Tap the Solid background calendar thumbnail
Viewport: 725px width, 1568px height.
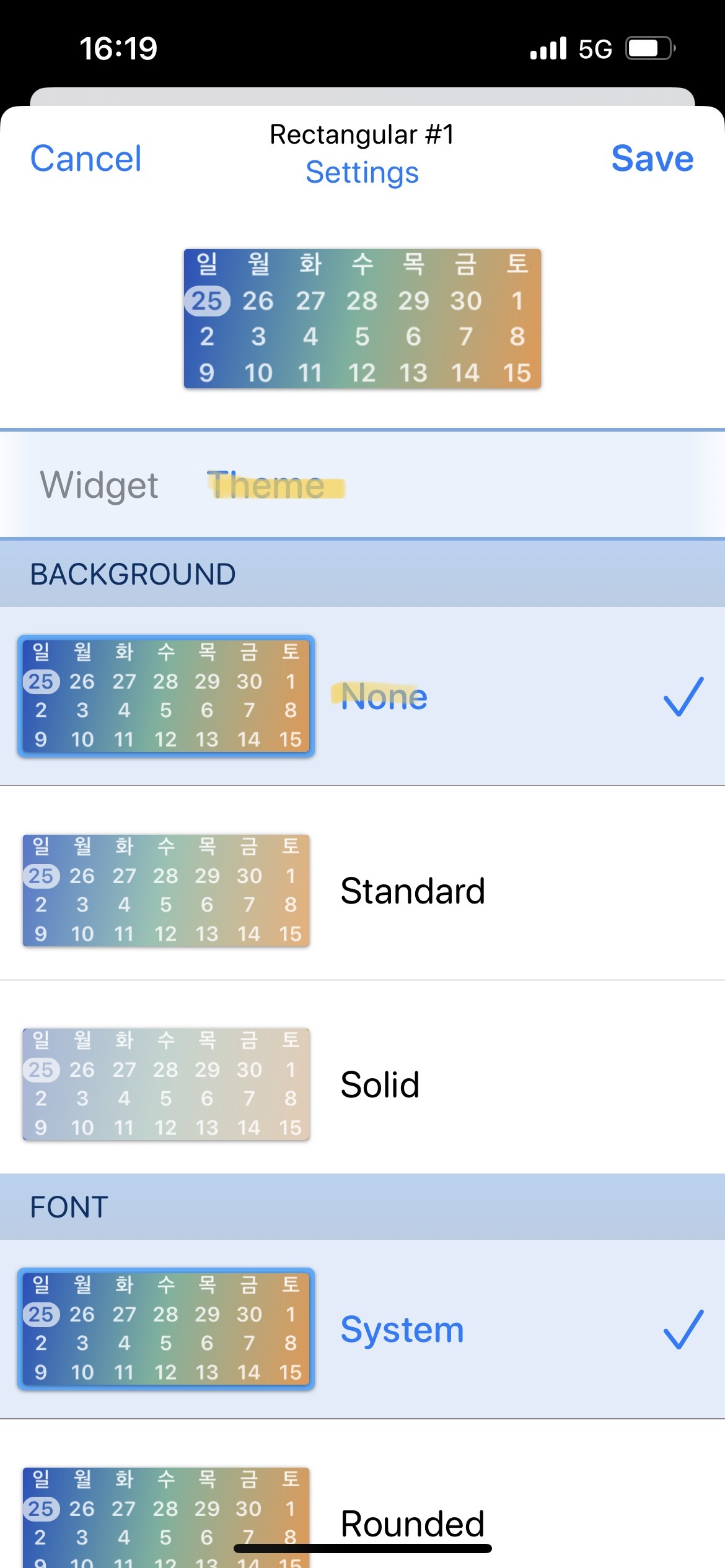pos(166,1084)
